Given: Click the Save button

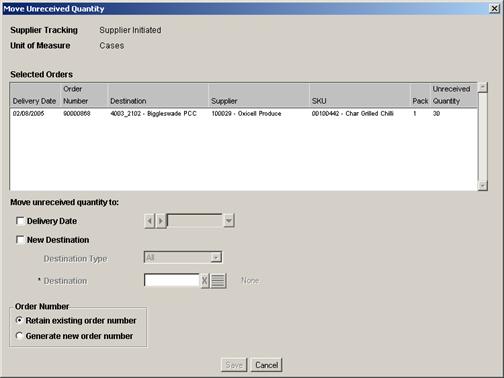Looking at the screenshot, I should click(234, 365).
